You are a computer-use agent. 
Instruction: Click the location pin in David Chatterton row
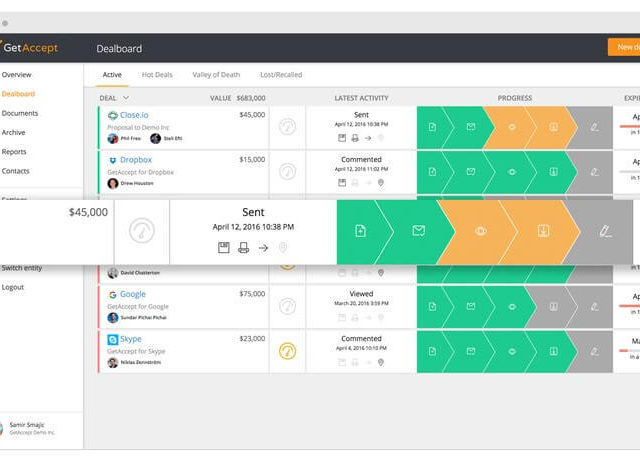click(x=381, y=273)
